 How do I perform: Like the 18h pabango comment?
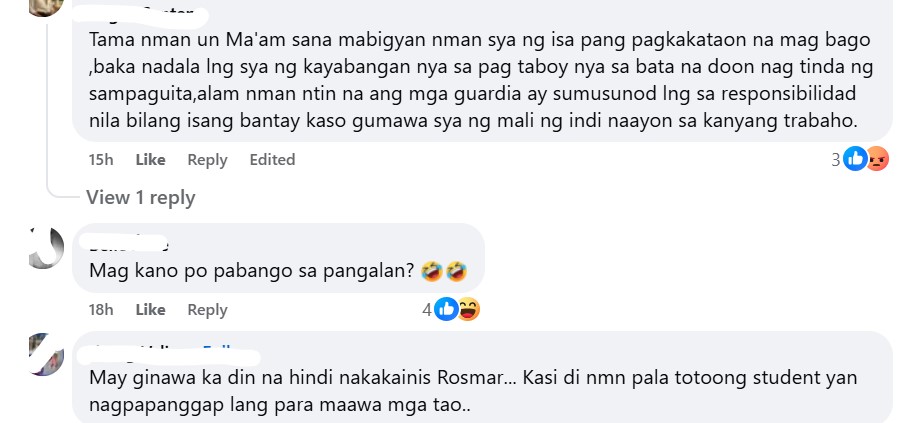(150, 310)
